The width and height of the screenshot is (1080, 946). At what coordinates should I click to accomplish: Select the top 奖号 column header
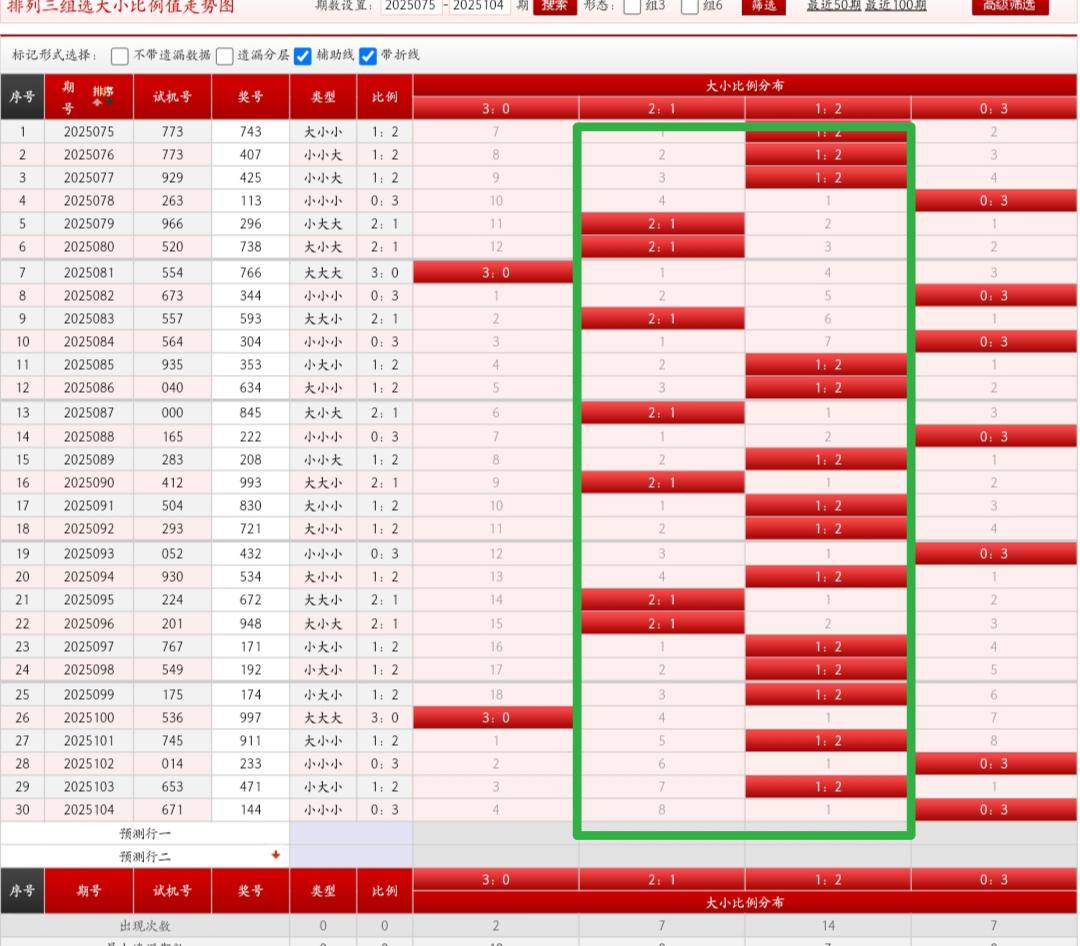click(x=250, y=97)
